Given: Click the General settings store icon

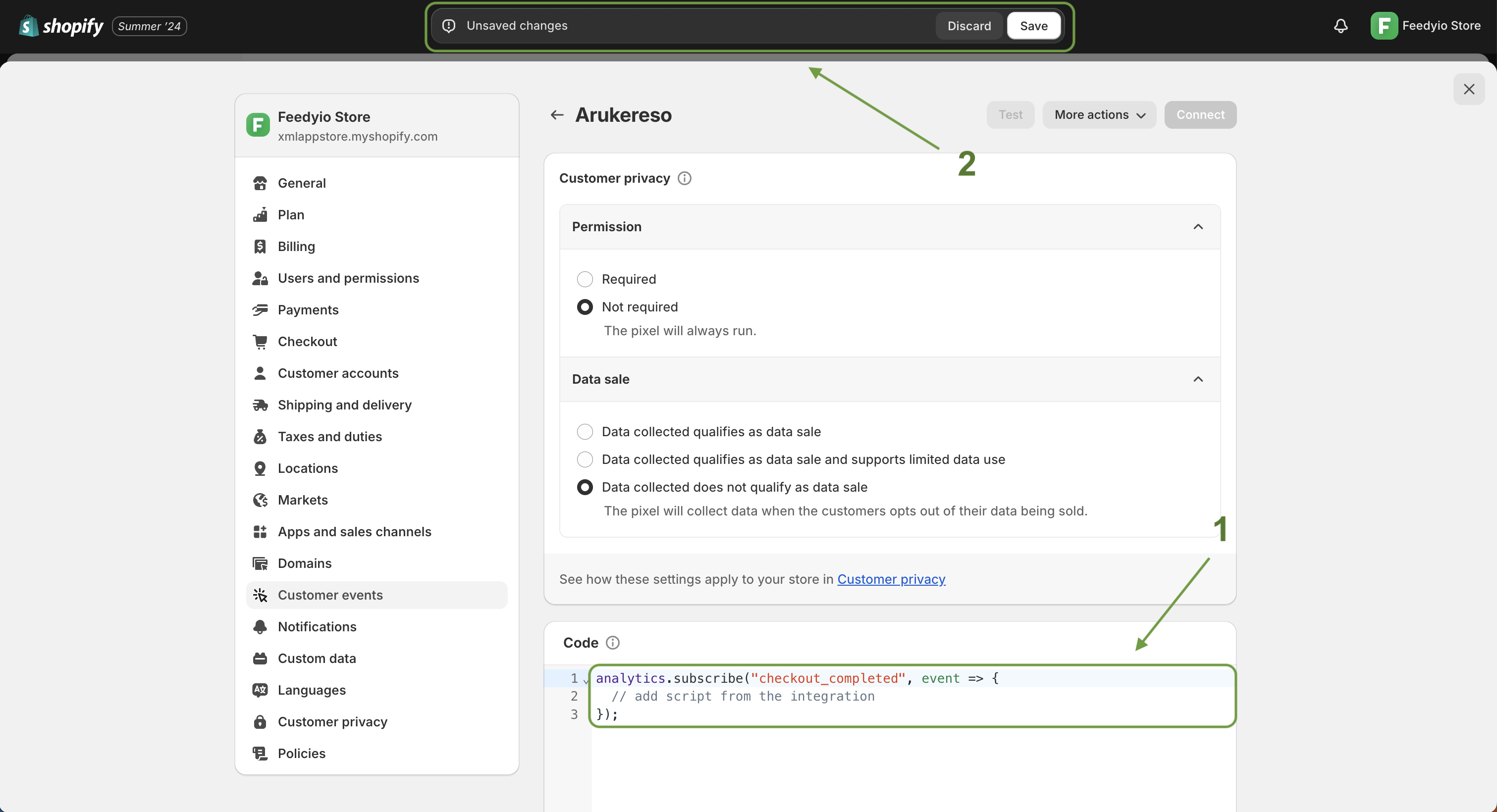Looking at the screenshot, I should (260, 183).
